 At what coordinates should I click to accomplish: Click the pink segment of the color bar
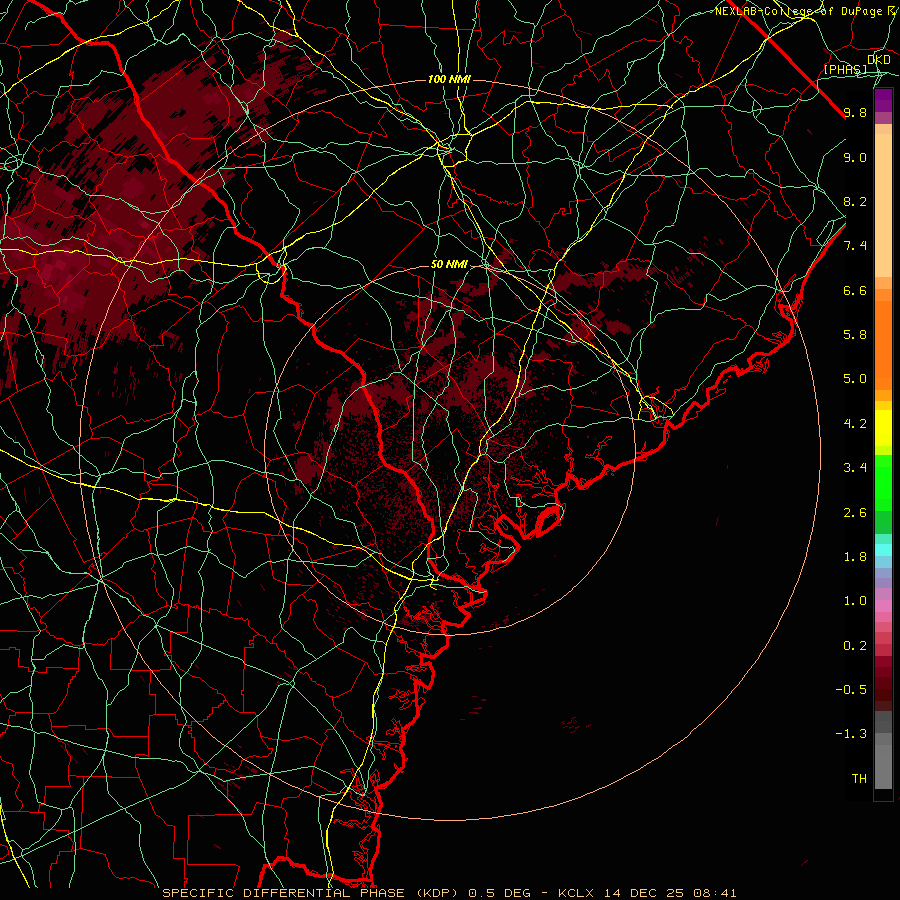(x=883, y=606)
